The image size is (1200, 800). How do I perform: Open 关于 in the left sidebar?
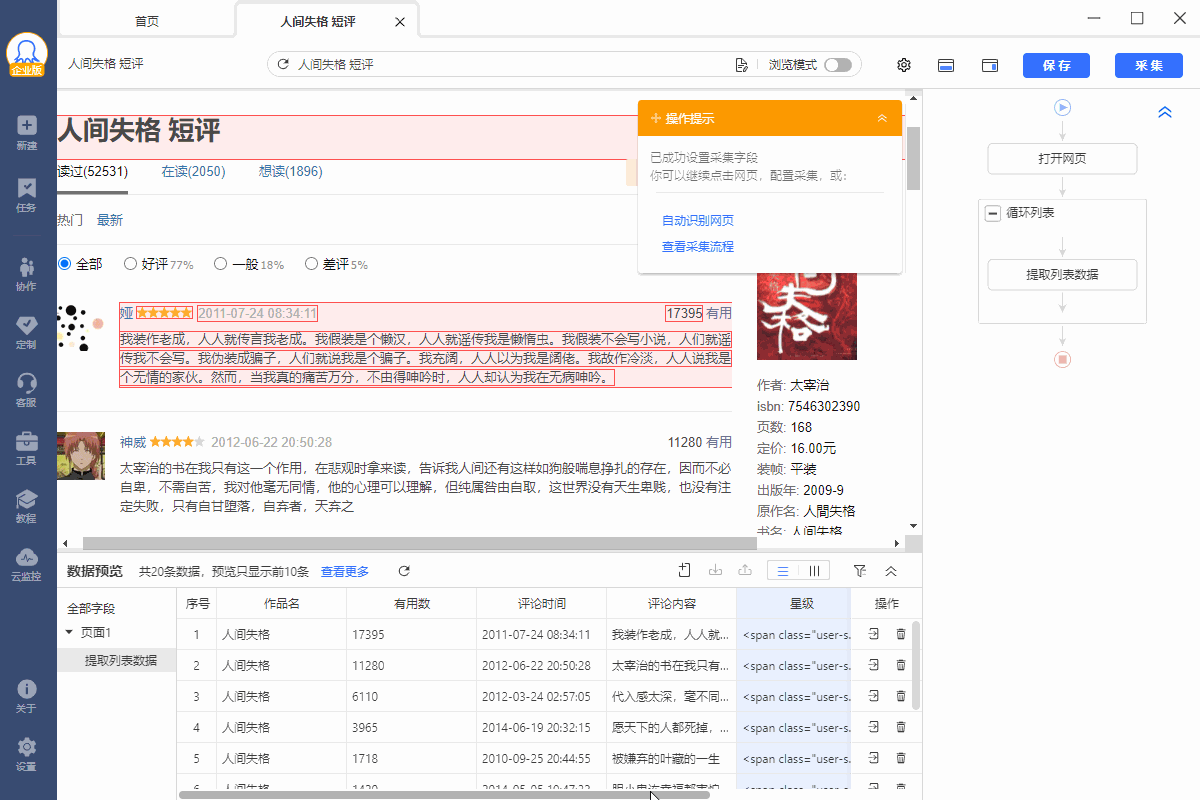(27, 696)
